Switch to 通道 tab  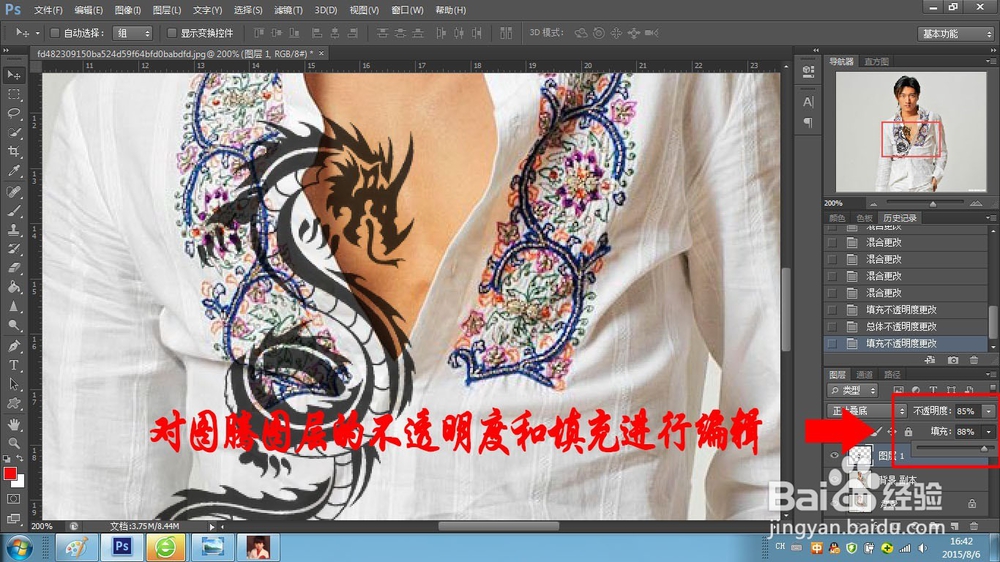[x=864, y=374]
